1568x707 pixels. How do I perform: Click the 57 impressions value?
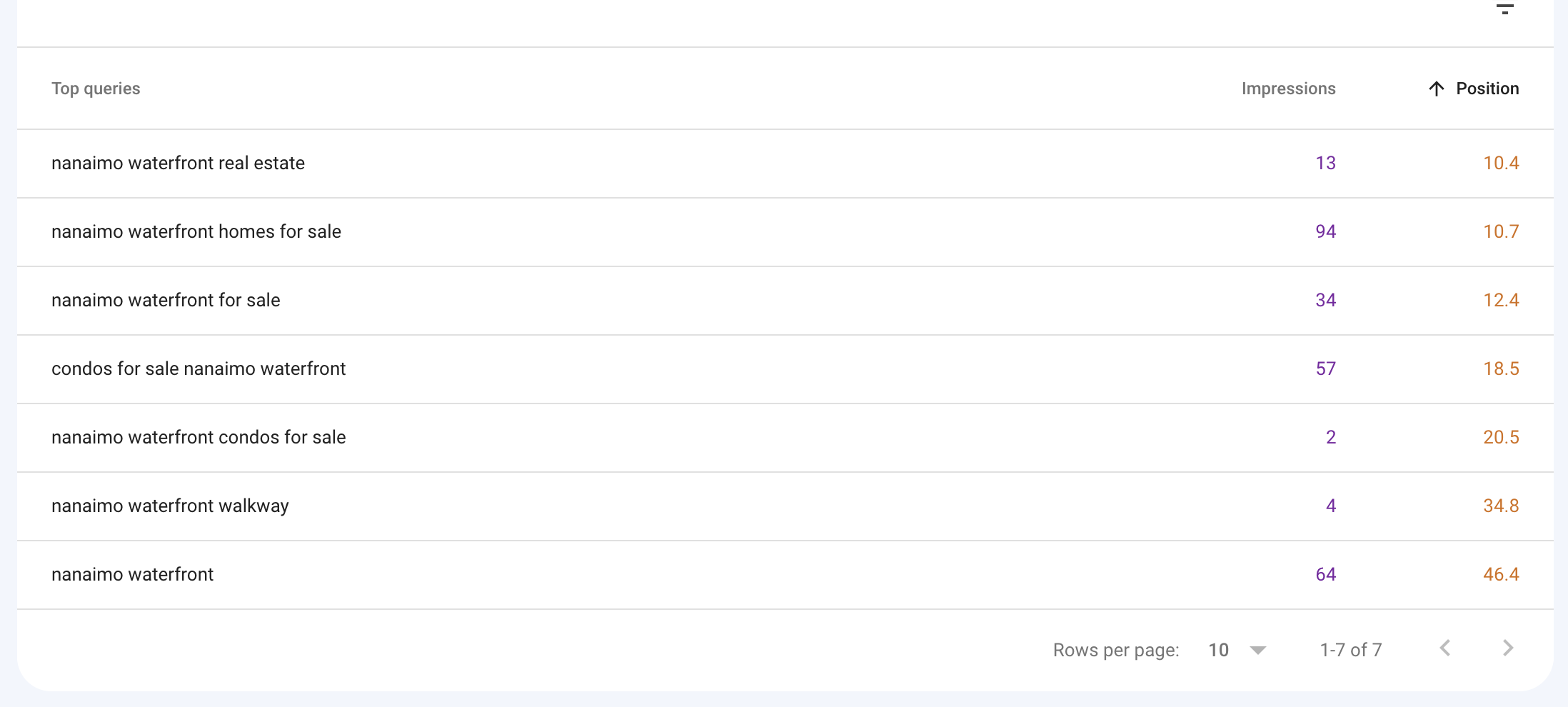click(x=1325, y=369)
